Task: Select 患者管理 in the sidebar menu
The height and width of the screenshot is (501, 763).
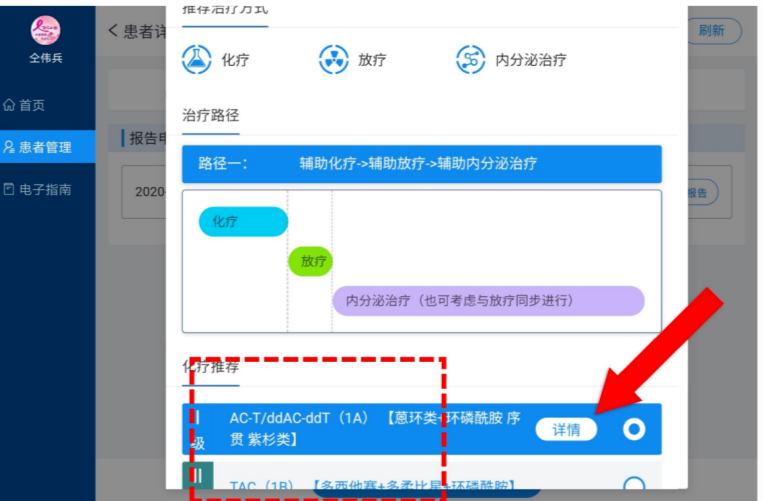Action: [x=46, y=147]
